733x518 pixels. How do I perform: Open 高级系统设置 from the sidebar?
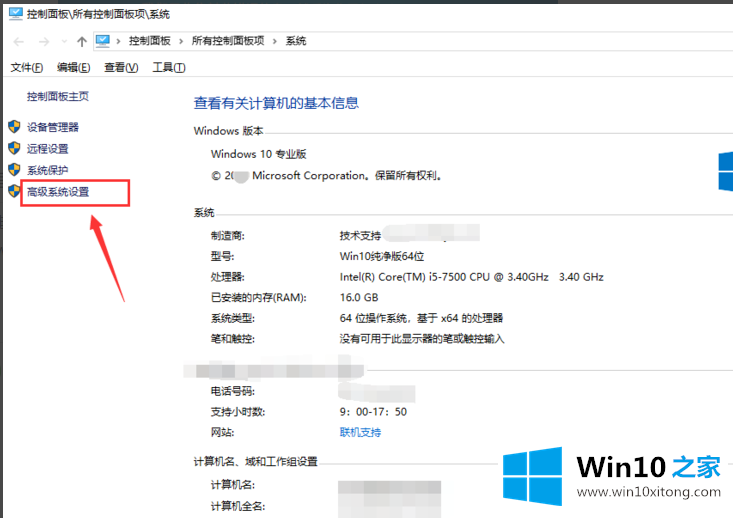click(x=58, y=192)
